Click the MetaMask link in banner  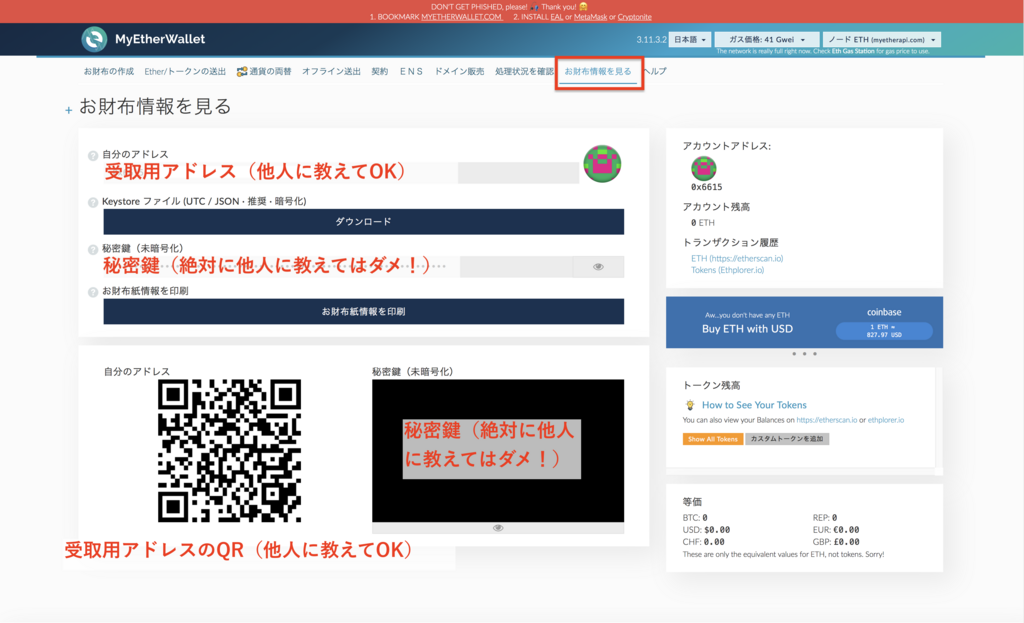click(x=590, y=17)
